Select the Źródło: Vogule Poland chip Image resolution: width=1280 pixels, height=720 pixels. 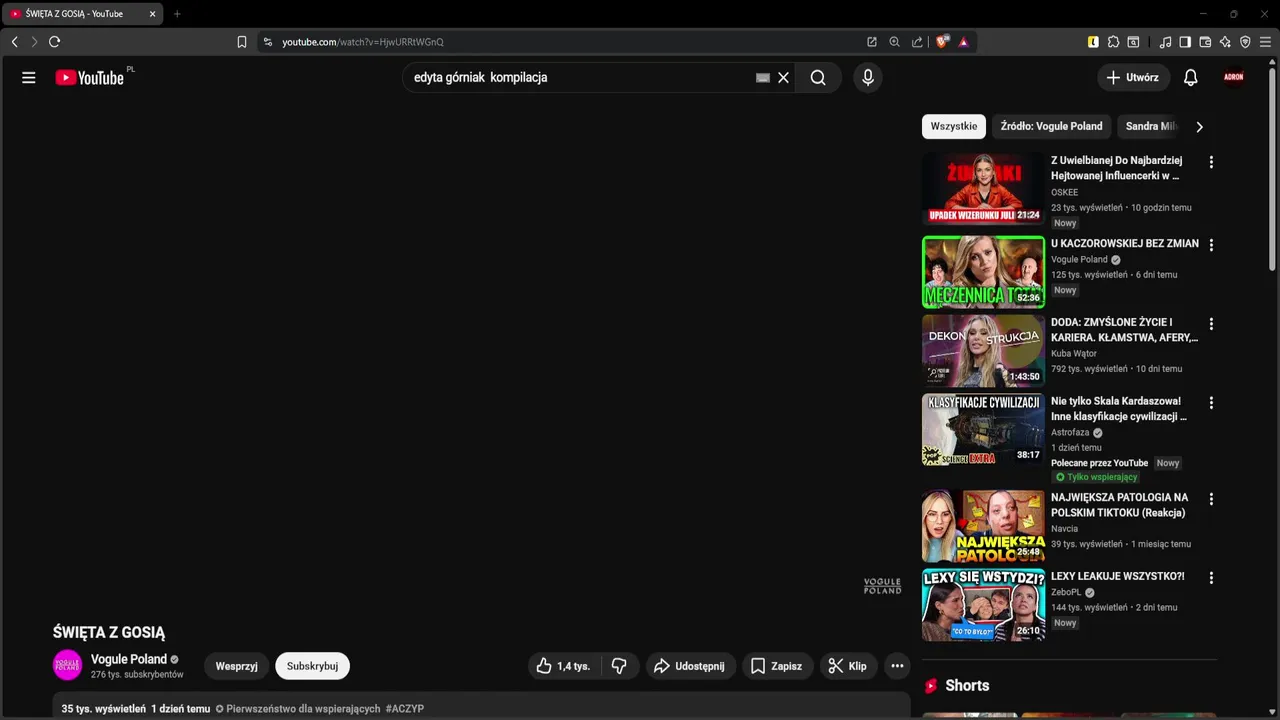pos(1051,126)
